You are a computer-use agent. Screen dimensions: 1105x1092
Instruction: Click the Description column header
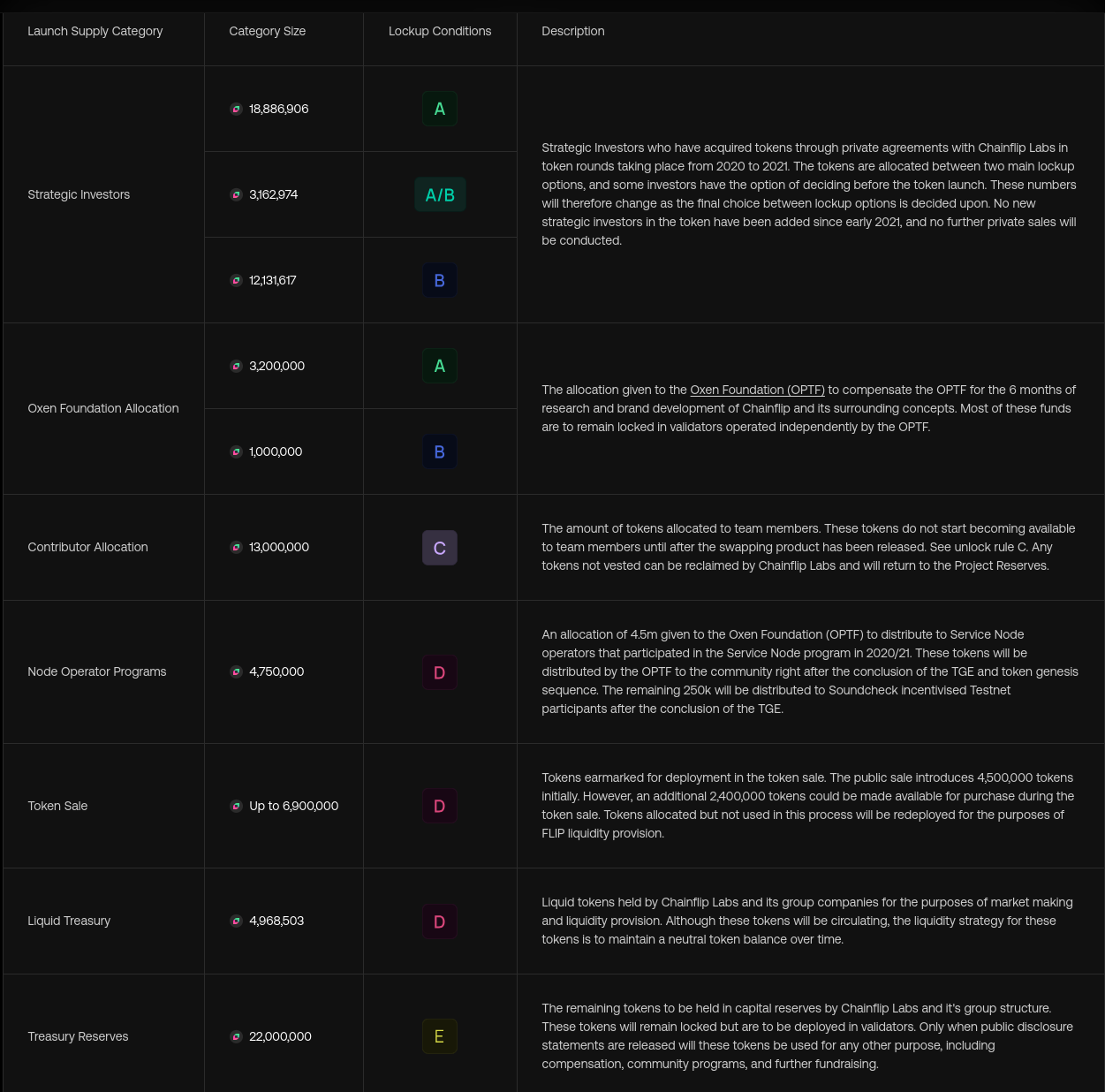tap(573, 31)
